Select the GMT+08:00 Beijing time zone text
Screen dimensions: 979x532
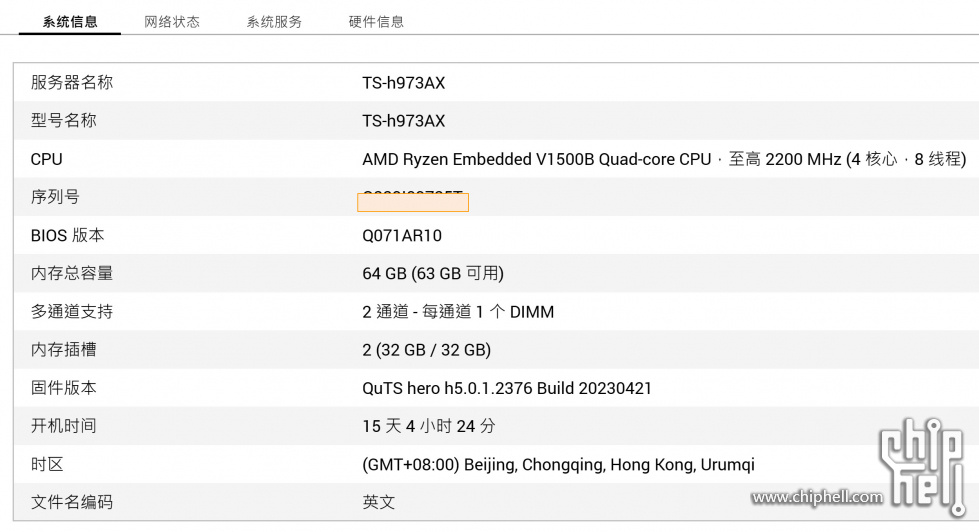[558, 465]
